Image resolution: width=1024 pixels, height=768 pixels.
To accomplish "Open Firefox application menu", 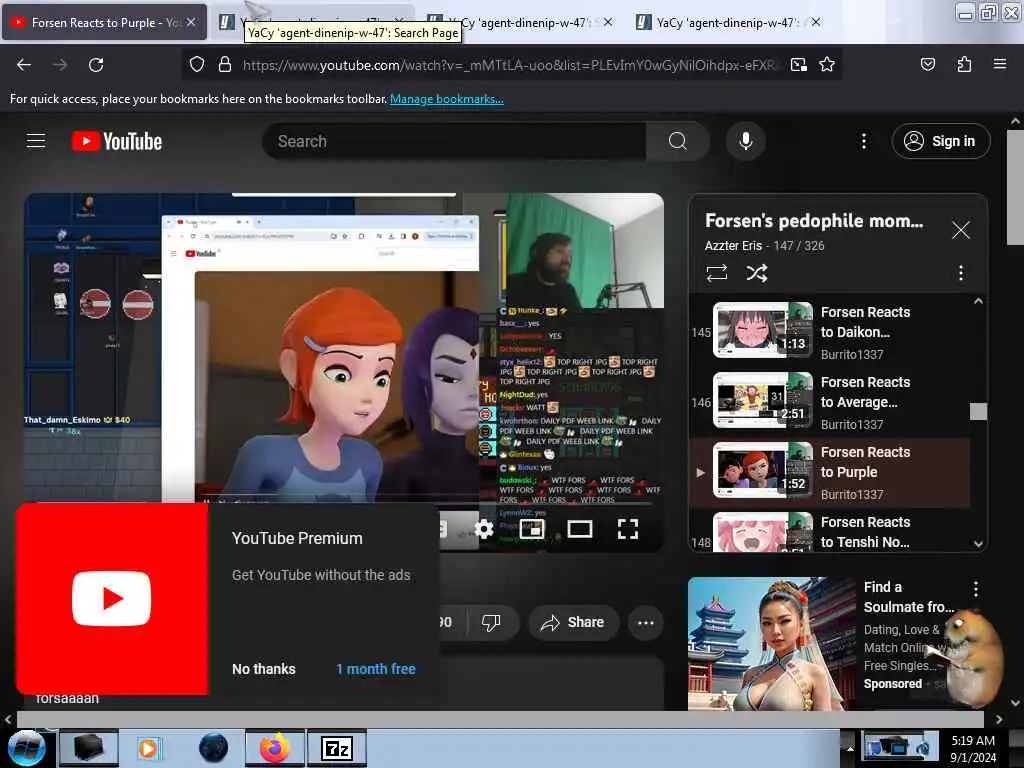I will click(999, 64).
